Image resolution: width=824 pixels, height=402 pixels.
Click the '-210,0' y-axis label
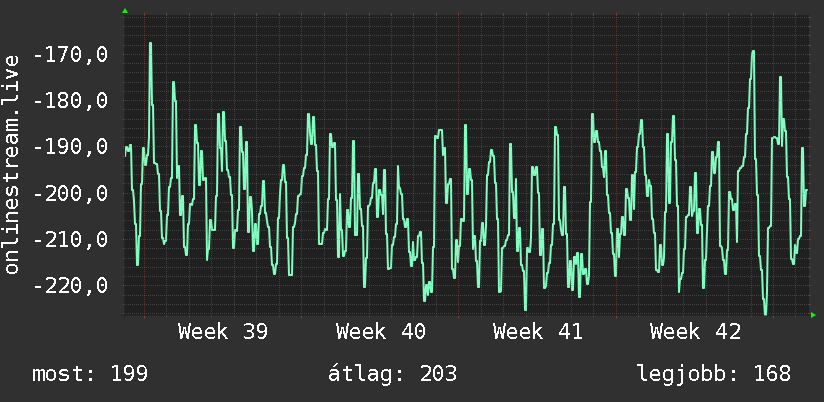70,240
